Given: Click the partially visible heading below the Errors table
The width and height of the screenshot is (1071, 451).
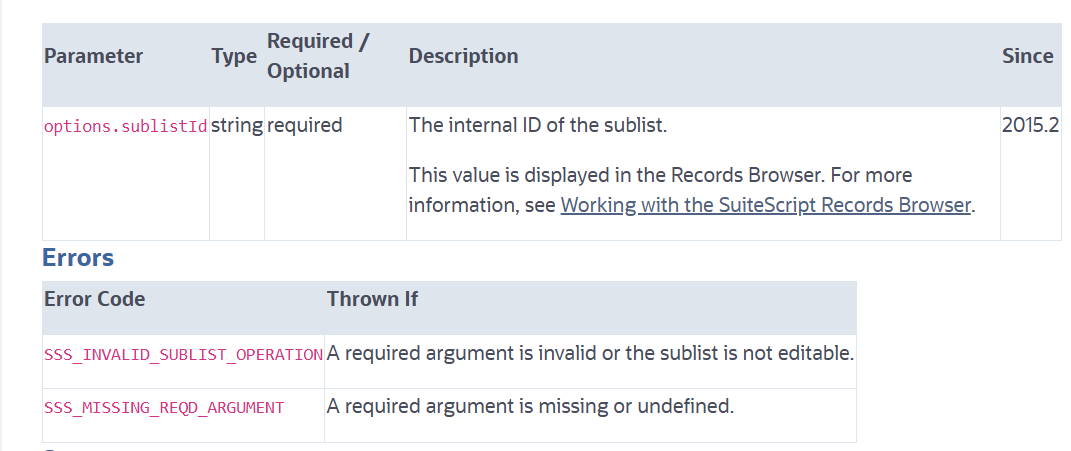Looking at the screenshot, I should point(52,448).
